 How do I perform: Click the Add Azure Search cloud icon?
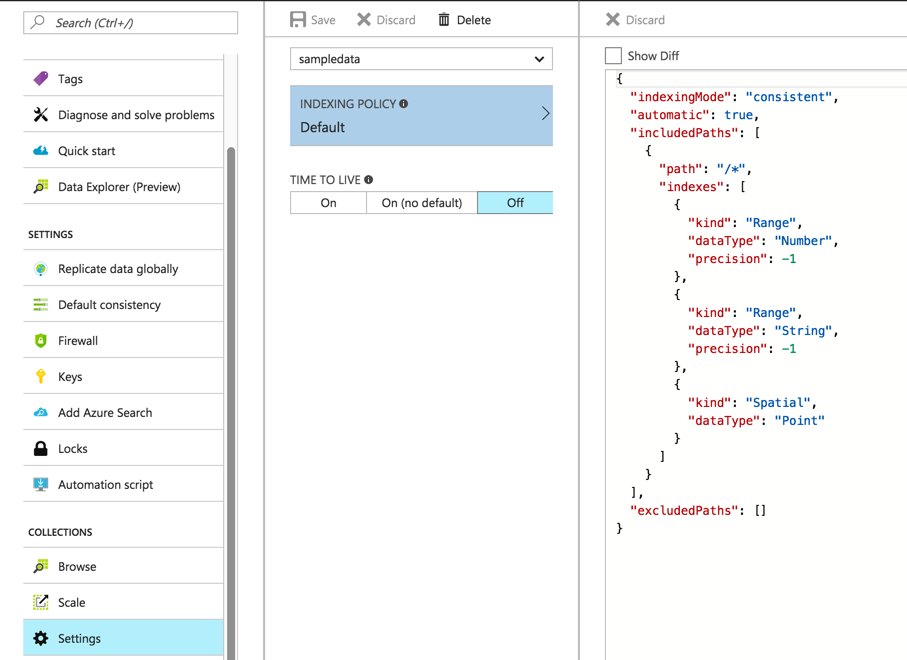click(40, 412)
